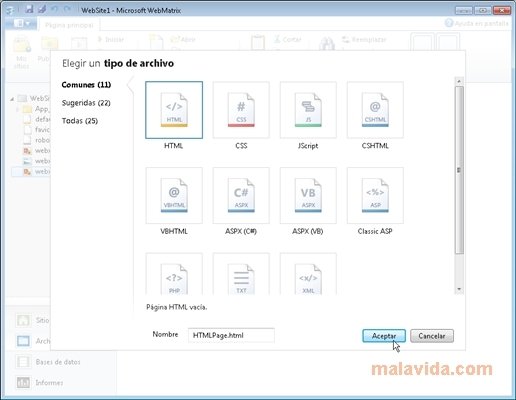The image size is (516, 400).
Task: Show Todas (25) file types
Action: coord(80,121)
